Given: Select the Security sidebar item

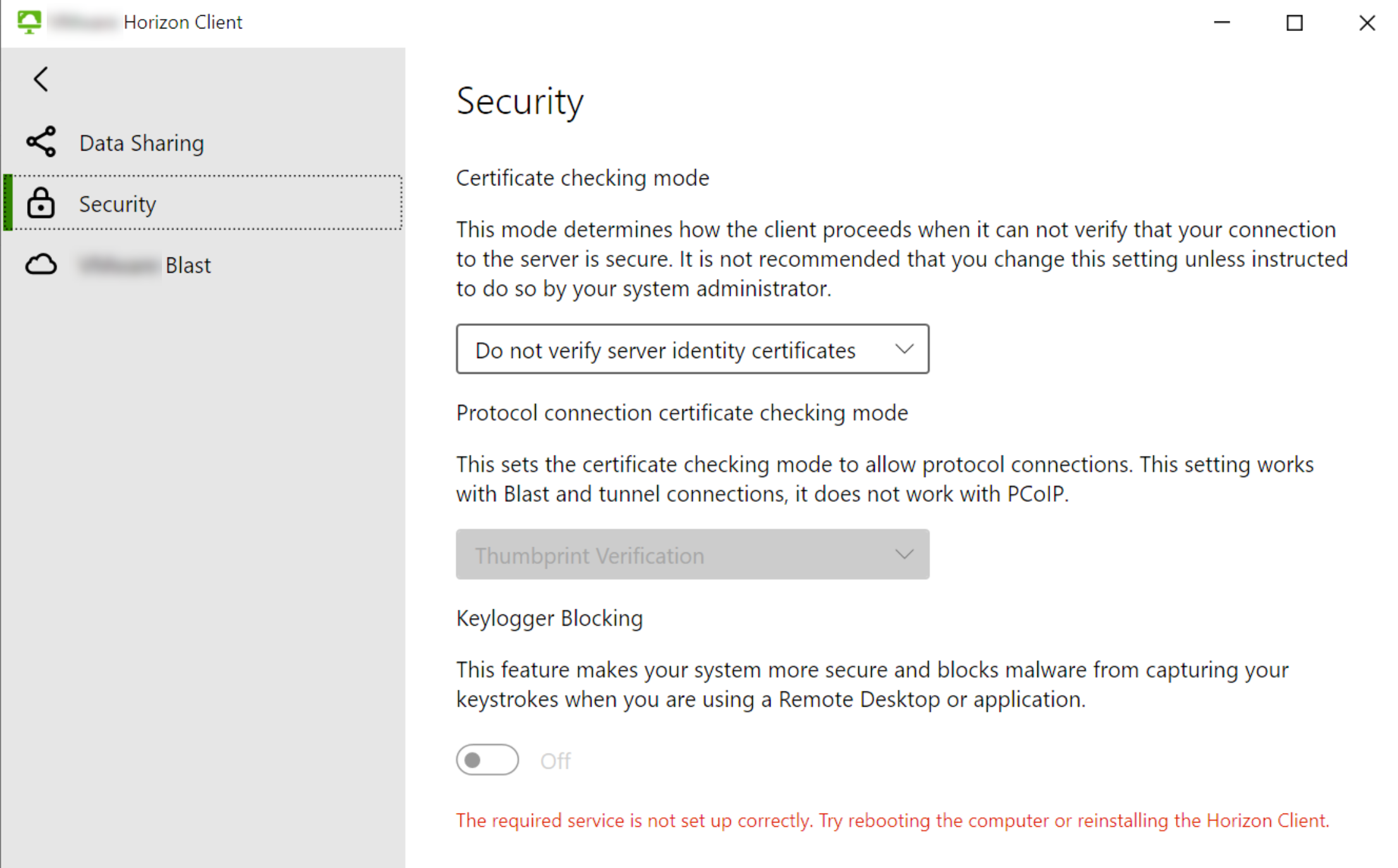Looking at the screenshot, I should (x=203, y=203).
